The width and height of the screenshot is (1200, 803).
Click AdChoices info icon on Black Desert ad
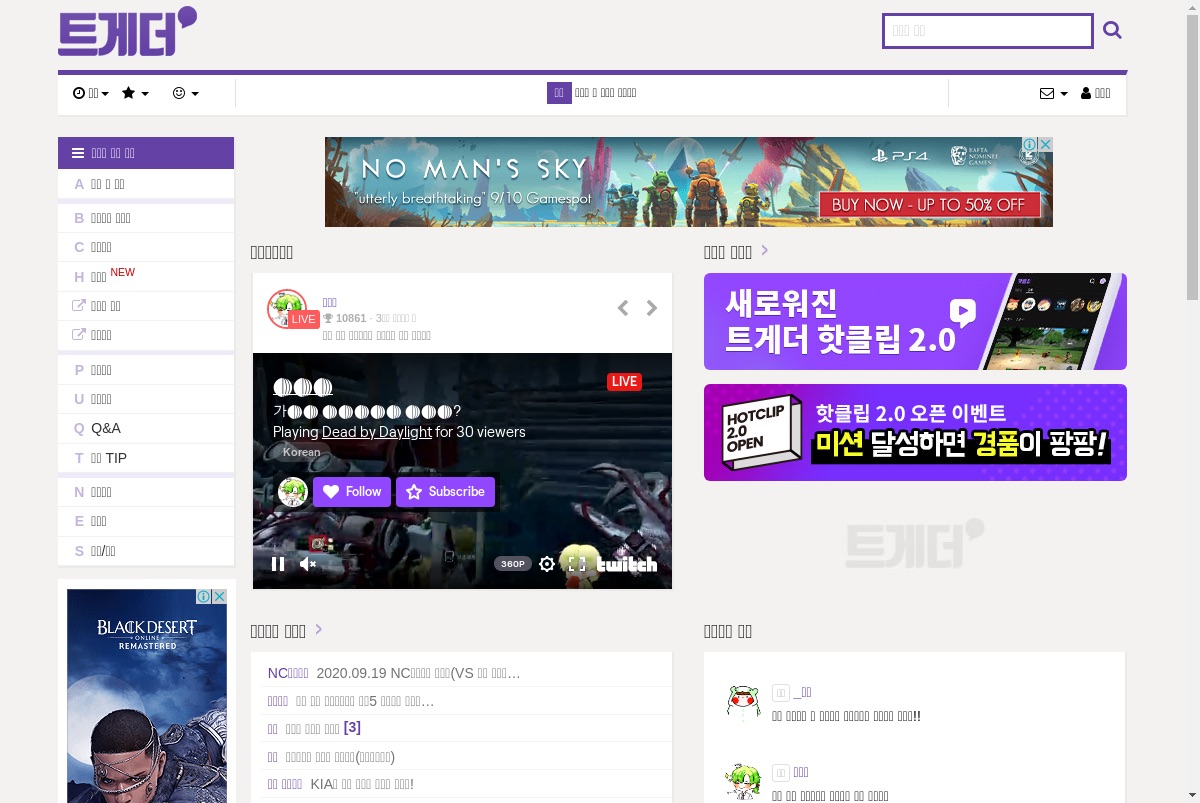pos(203,596)
